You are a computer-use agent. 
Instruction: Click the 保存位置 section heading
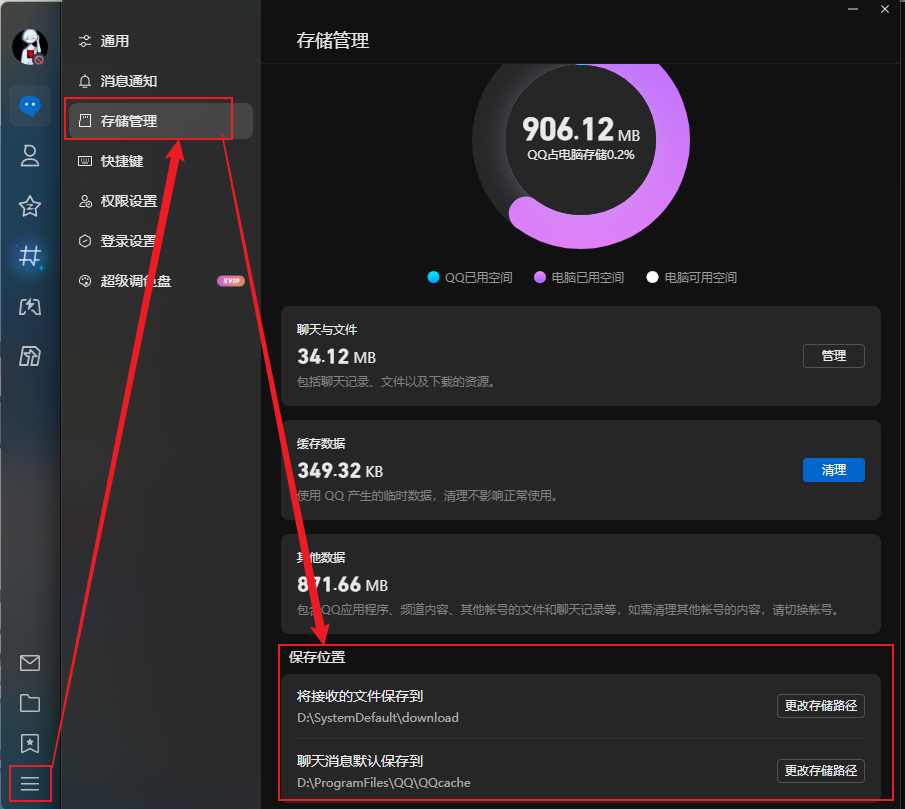pos(317,658)
